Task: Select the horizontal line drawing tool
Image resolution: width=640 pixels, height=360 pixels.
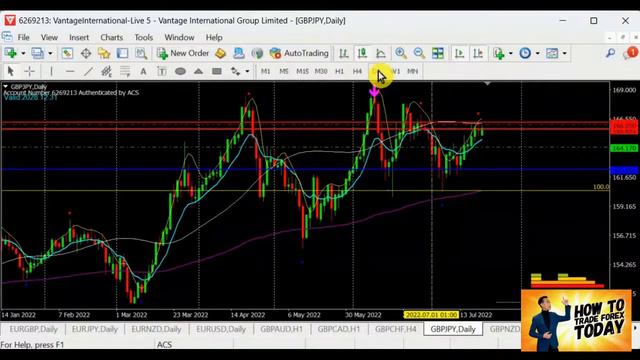Action: click(x=70, y=71)
